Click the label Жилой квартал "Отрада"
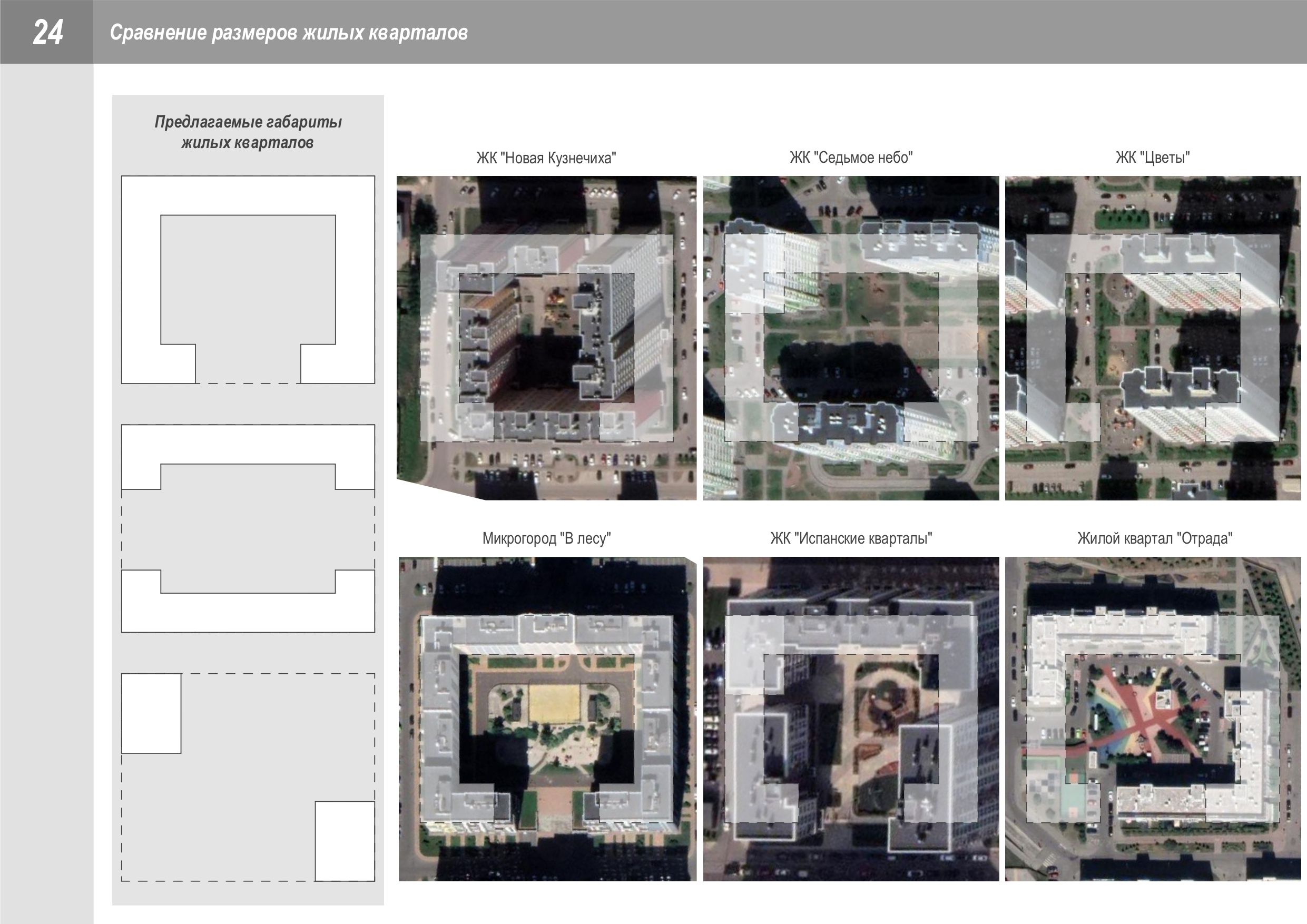The image size is (1307, 924). 1154,538
